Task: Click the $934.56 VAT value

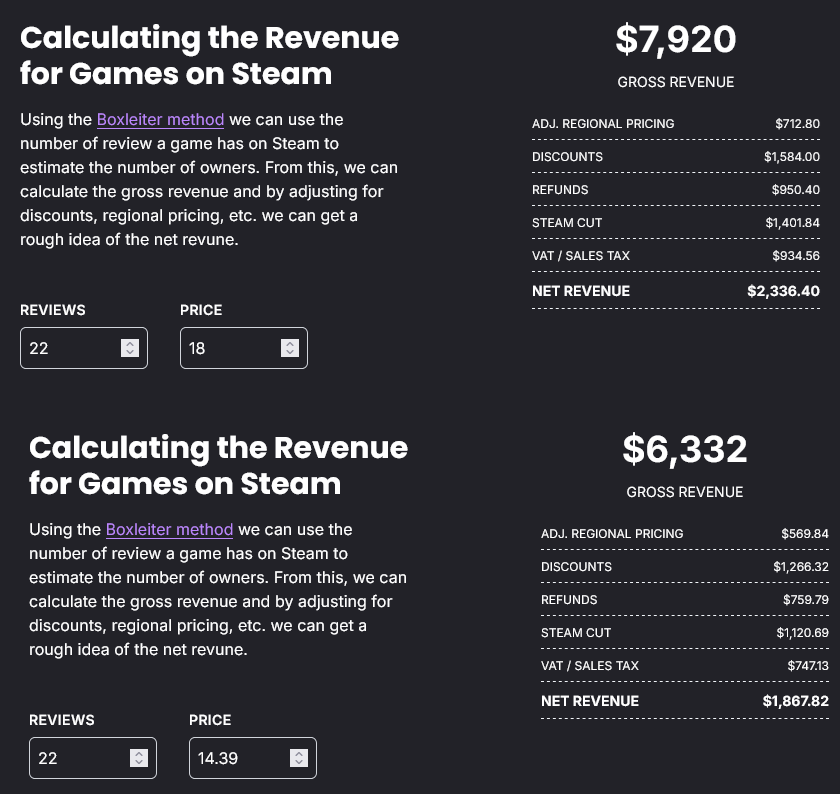Action: coord(796,256)
